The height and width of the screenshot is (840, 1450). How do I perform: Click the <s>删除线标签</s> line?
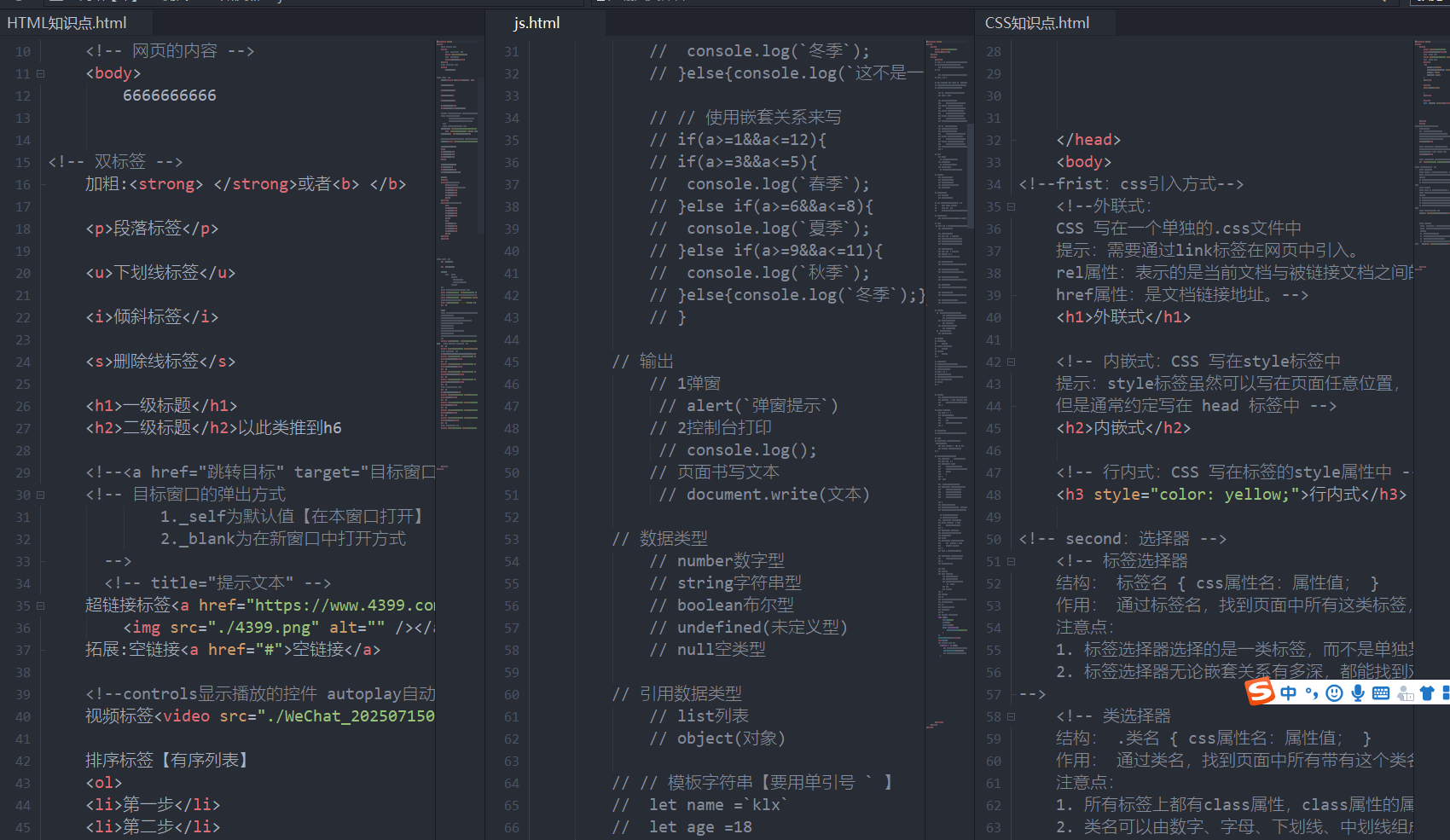point(160,362)
